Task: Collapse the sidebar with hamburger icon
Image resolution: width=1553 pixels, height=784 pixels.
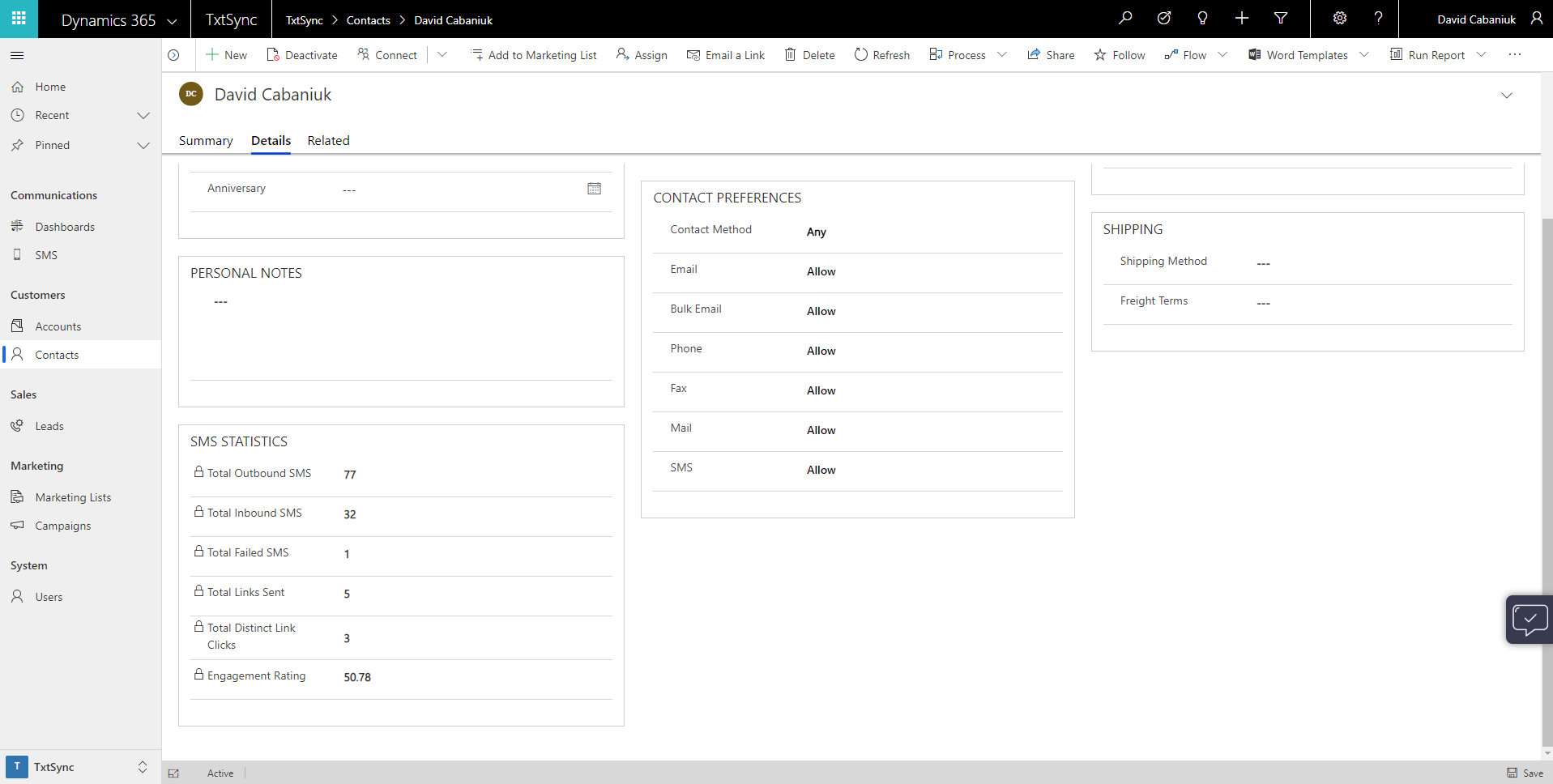Action: coord(17,55)
